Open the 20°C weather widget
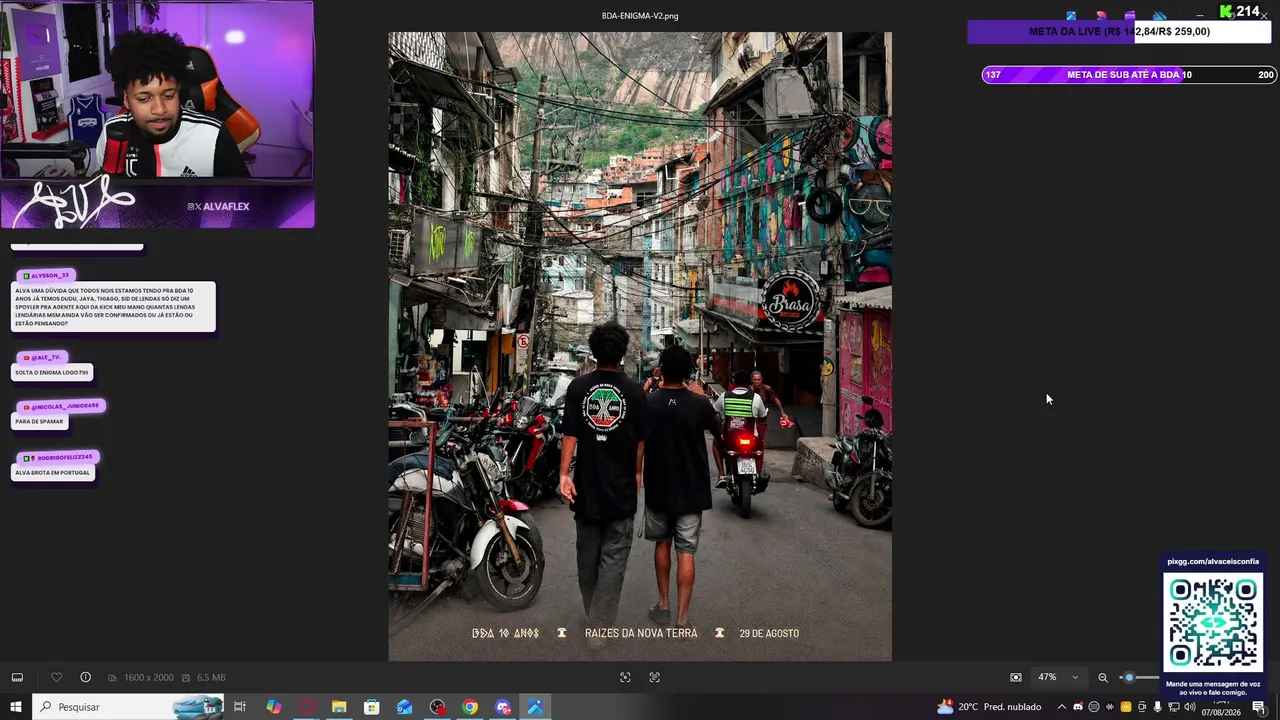 (x=988, y=707)
